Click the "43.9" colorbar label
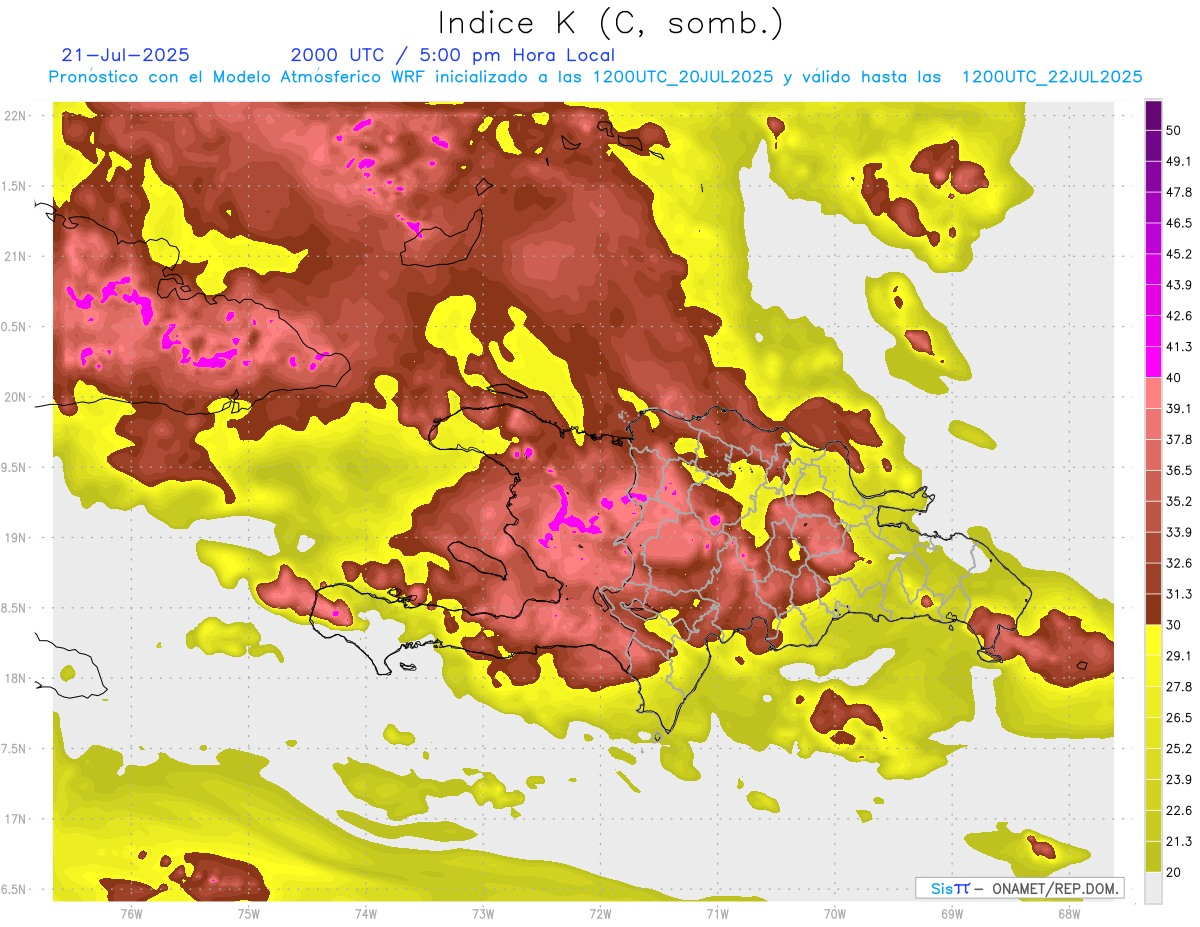Image resolution: width=1200 pixels, height=927 pixels. click(x=1179, y=285)
